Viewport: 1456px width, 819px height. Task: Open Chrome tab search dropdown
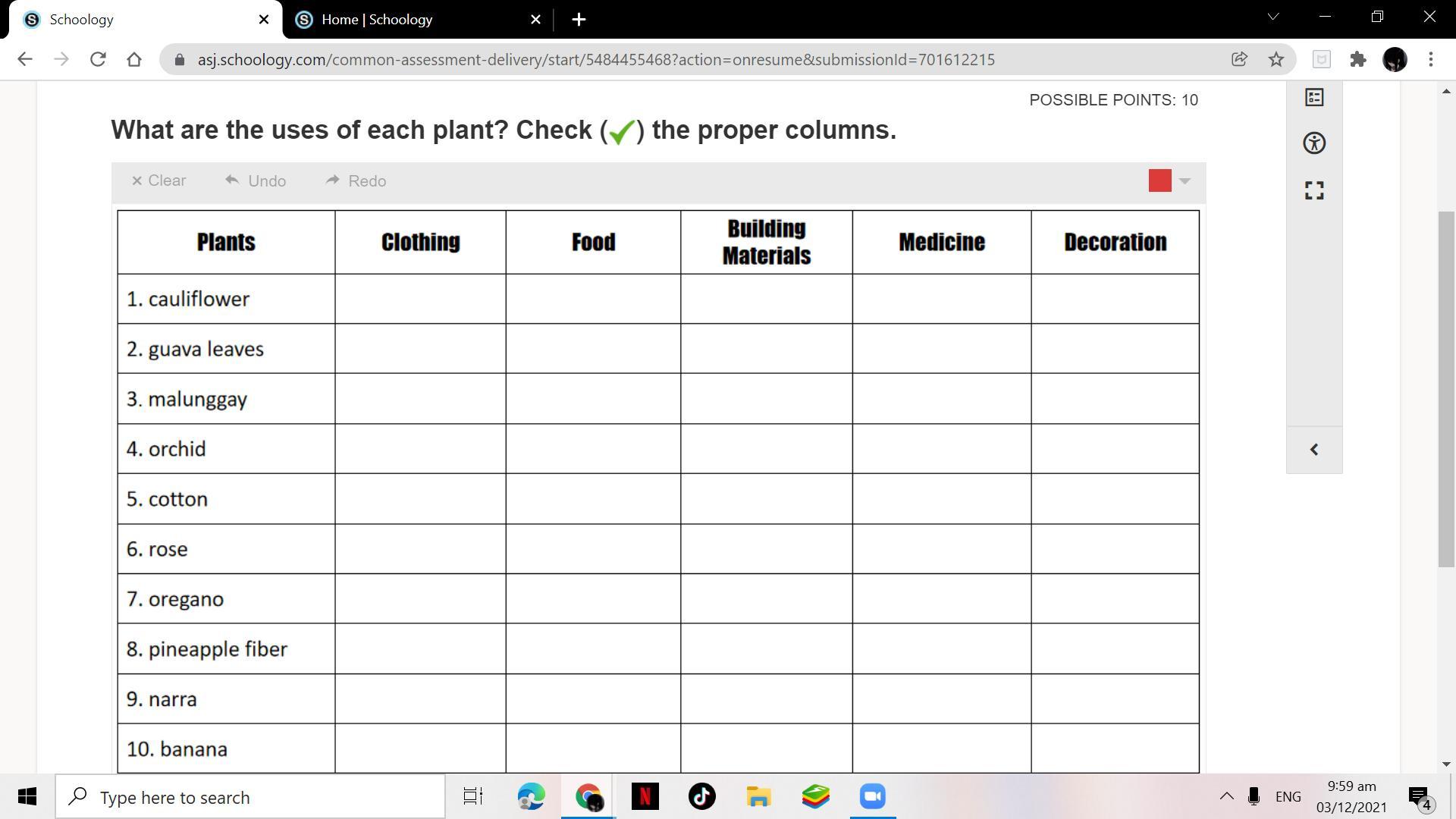[1273, 17]
